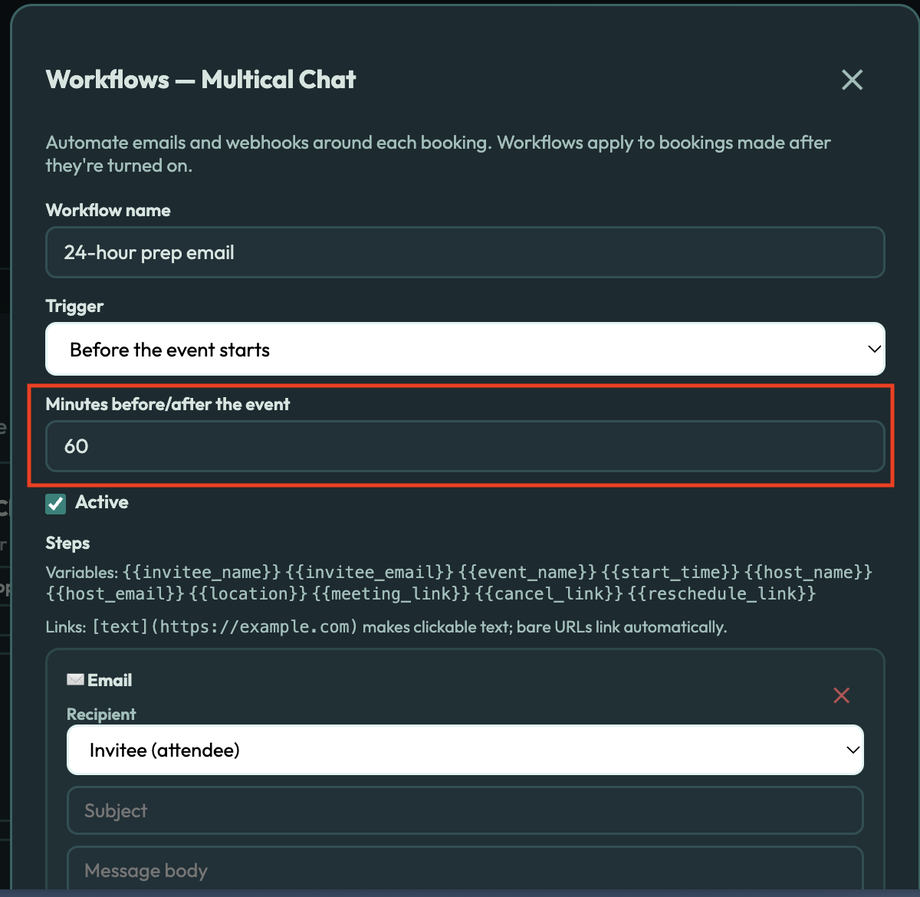The width and height of the screenshot is (920, 897).
Task: Uncheck the Active checkbox
Action: pos(56,503)
